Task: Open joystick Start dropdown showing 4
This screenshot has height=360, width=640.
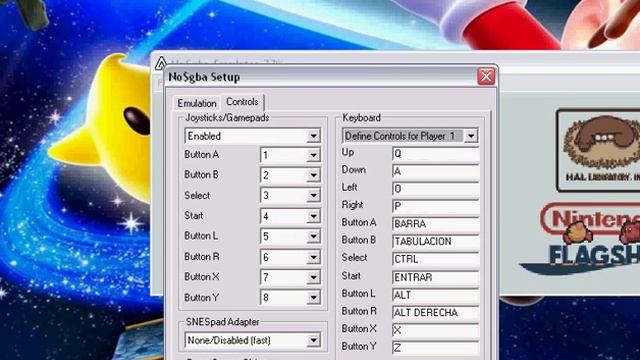Action: 290,216
